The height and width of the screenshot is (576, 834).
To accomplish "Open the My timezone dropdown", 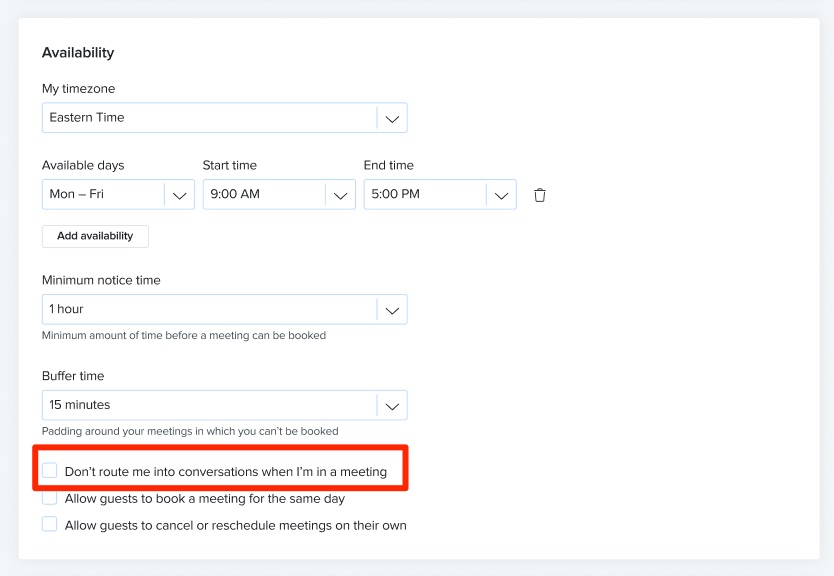I will tap(224, 118).
